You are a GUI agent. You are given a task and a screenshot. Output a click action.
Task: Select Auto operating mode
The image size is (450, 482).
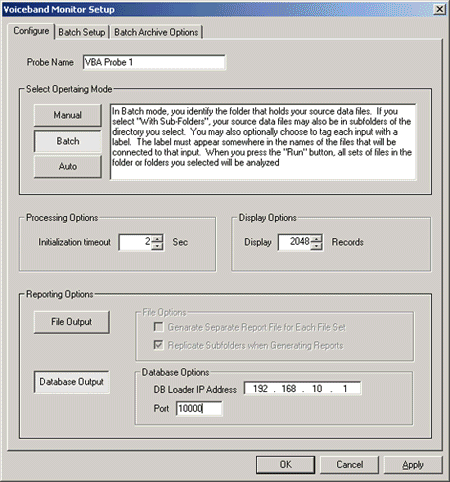(x=68, y=166)
